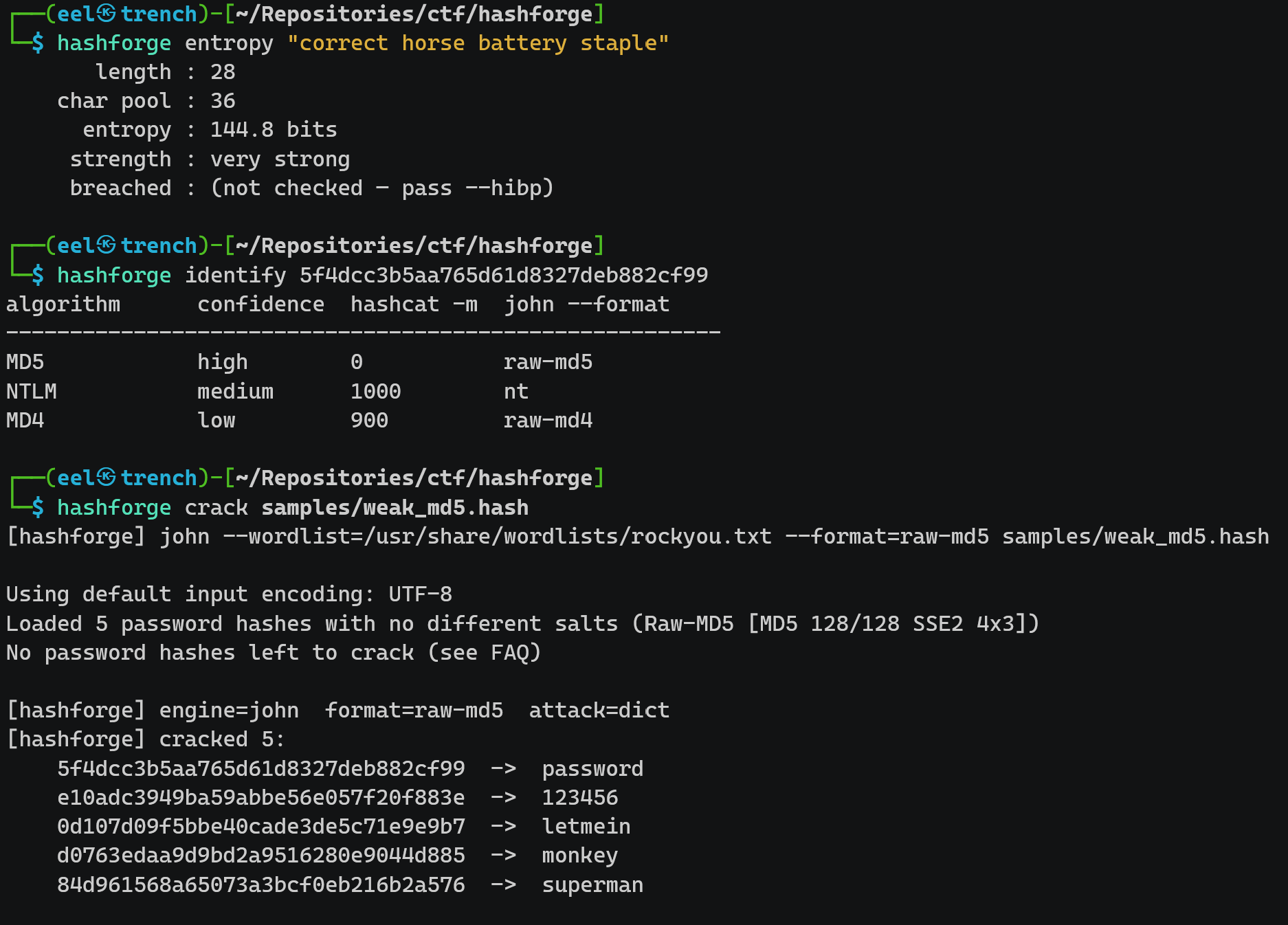Click the engine=john status text

tap(229, 711)
